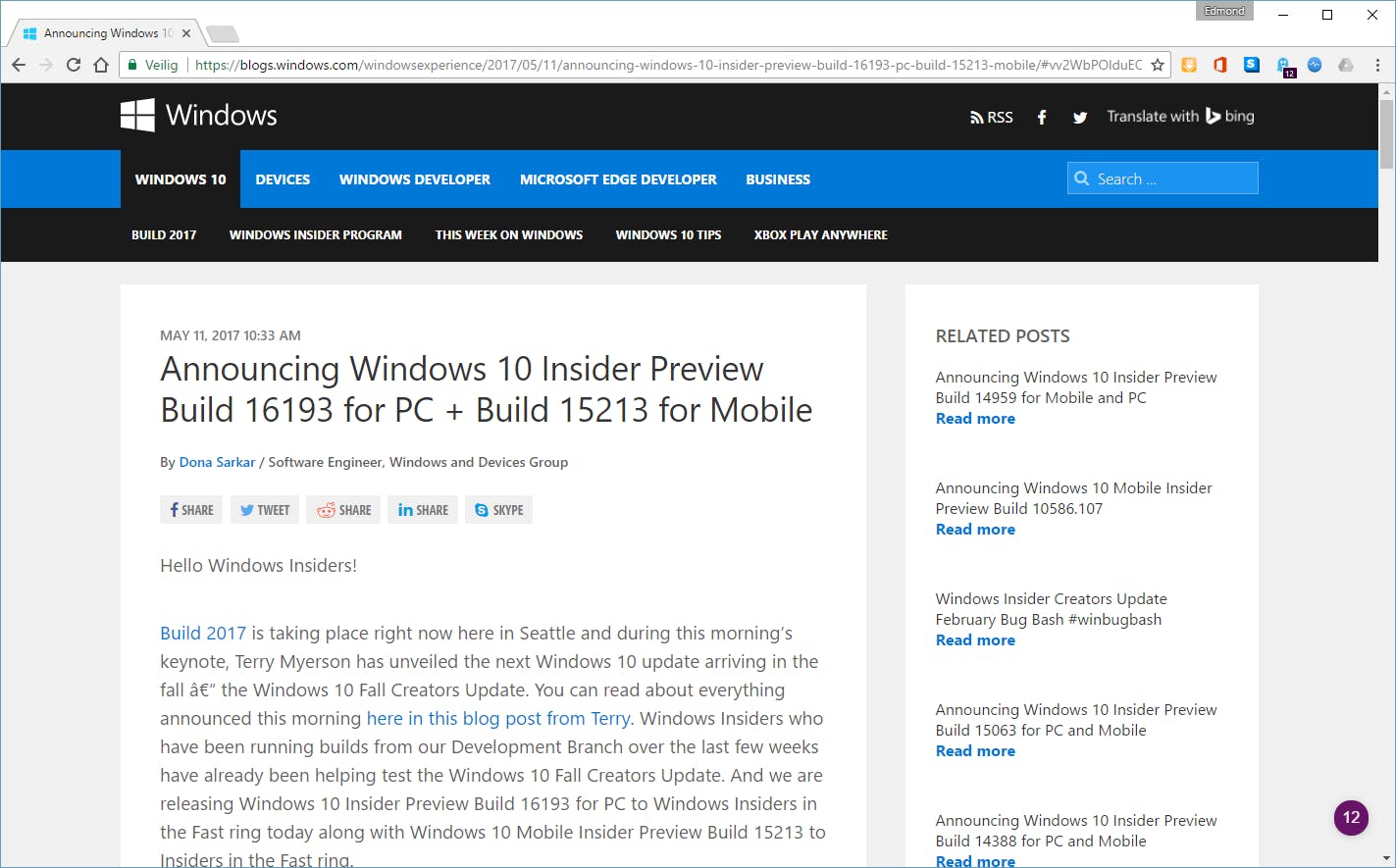Open the orange download extension icon

(1189, 65)
